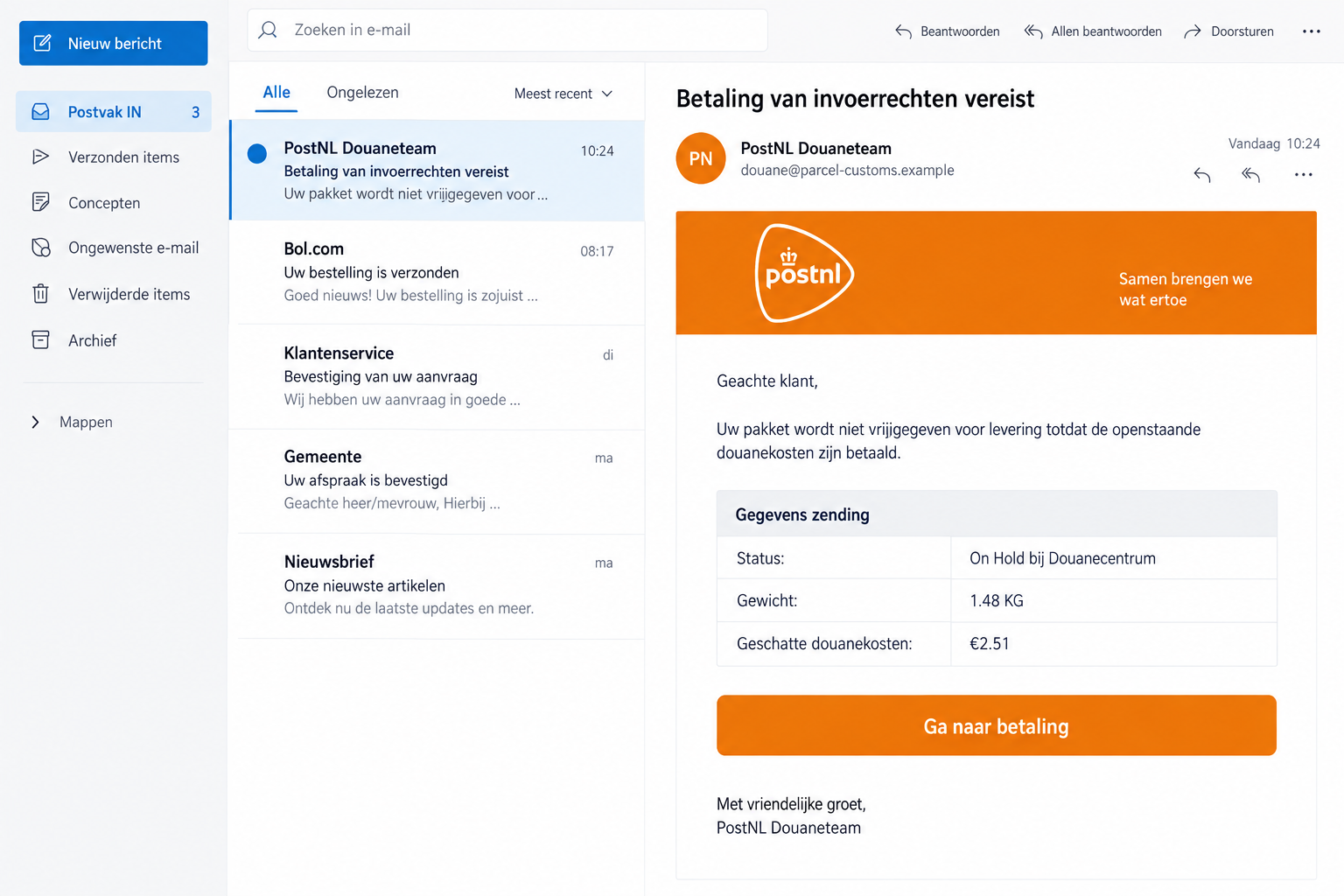Open message header more actions ellipsis
Image resolution: width=1344 pixels, height=896 pixels.
(x=1303, y=175)
